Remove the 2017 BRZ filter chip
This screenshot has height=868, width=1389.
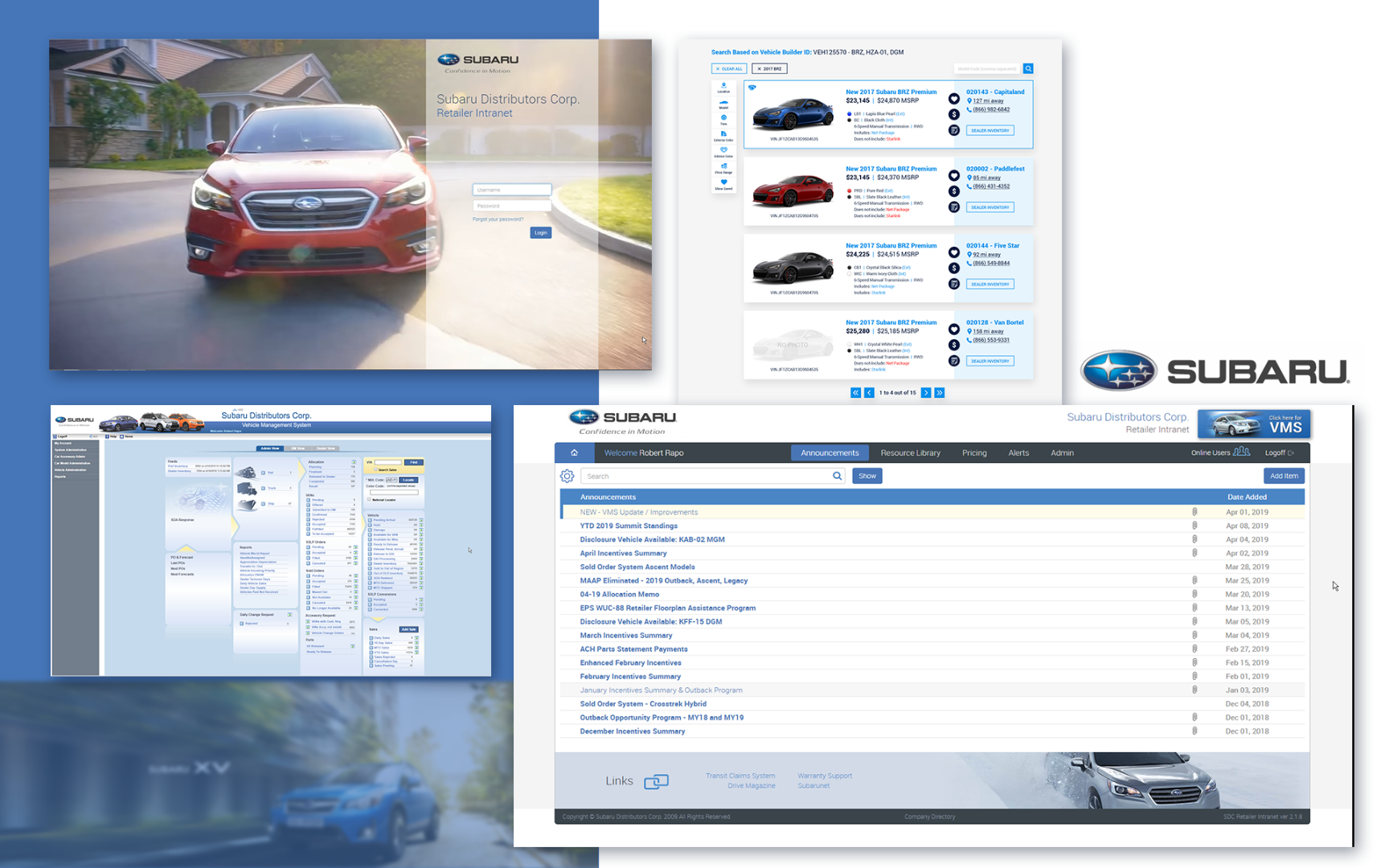[757, 69]
